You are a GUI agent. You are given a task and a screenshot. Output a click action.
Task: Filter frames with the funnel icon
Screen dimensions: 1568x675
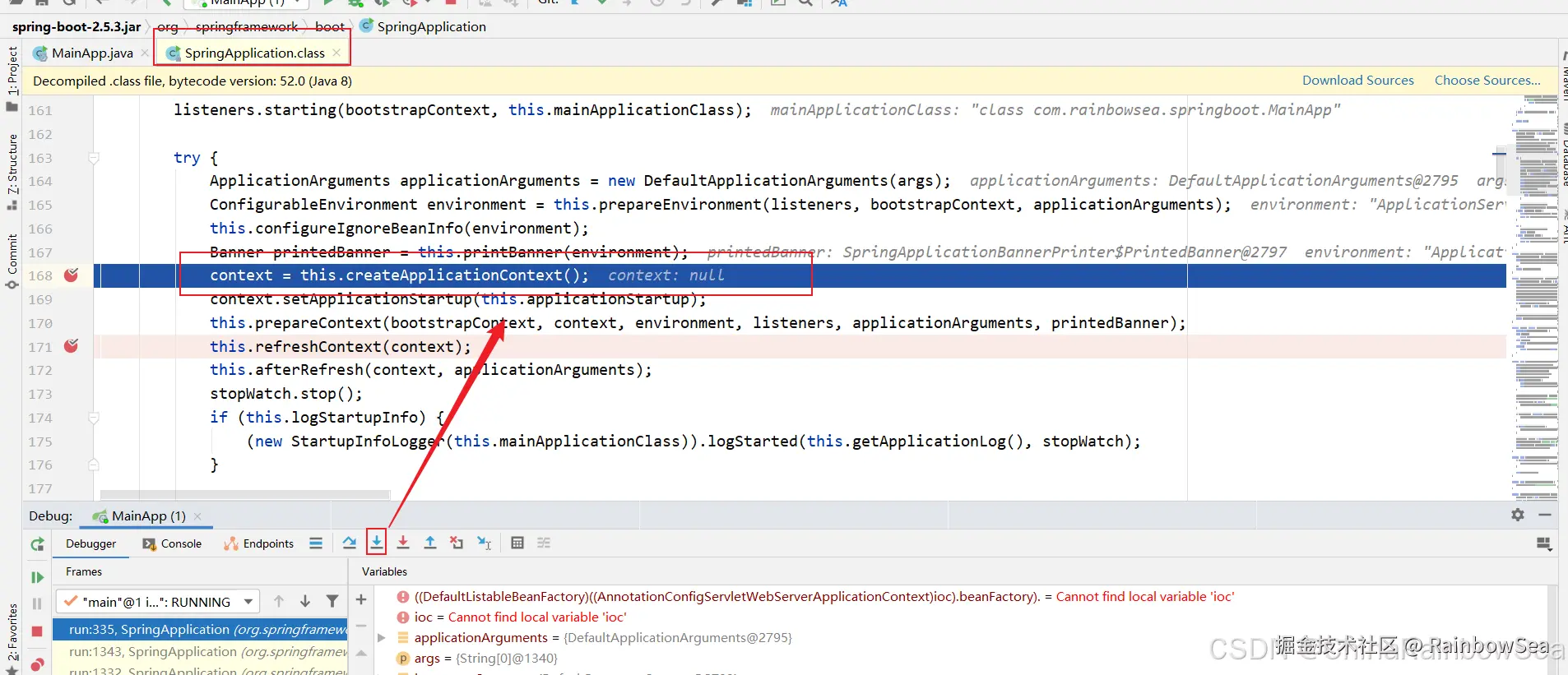332,601
